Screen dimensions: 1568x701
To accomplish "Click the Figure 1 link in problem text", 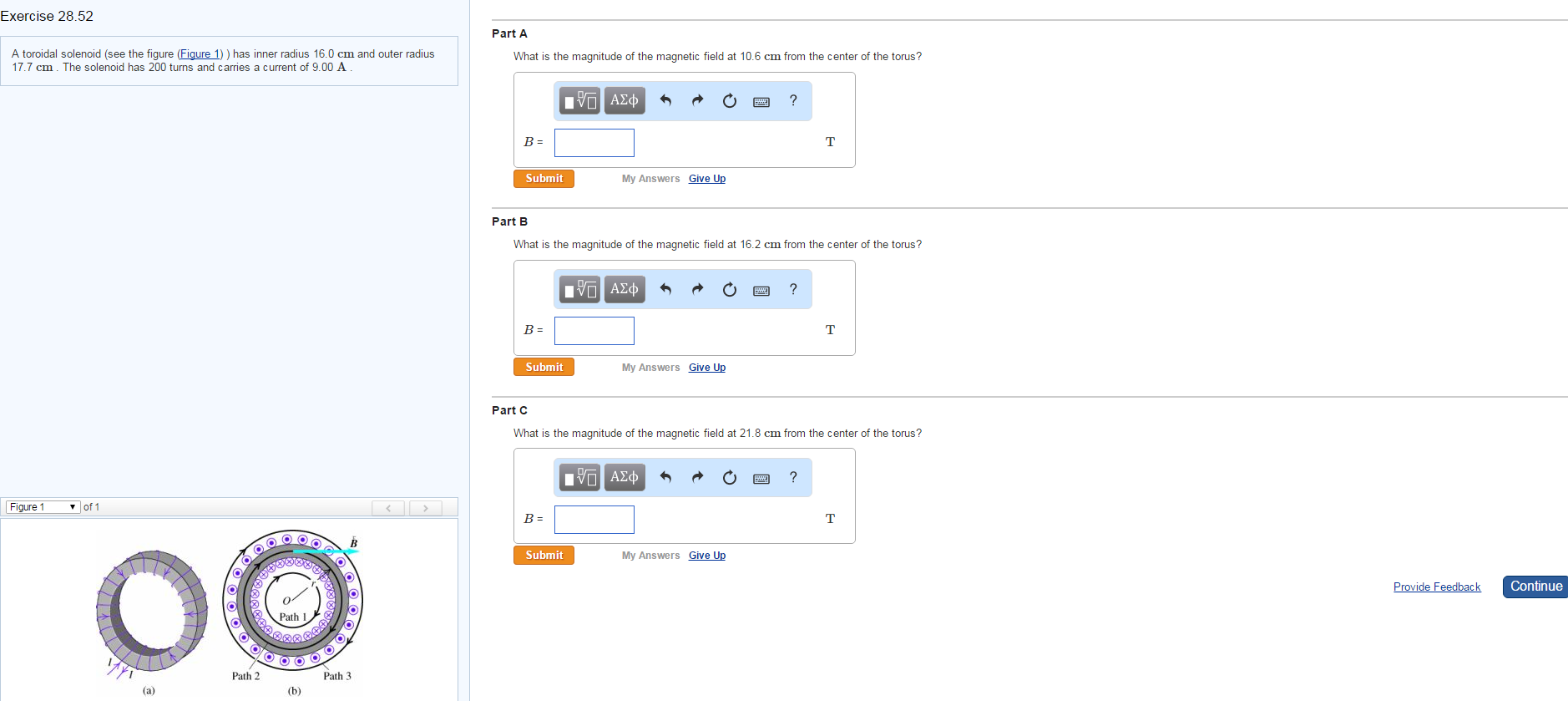I will pos(200,54).
